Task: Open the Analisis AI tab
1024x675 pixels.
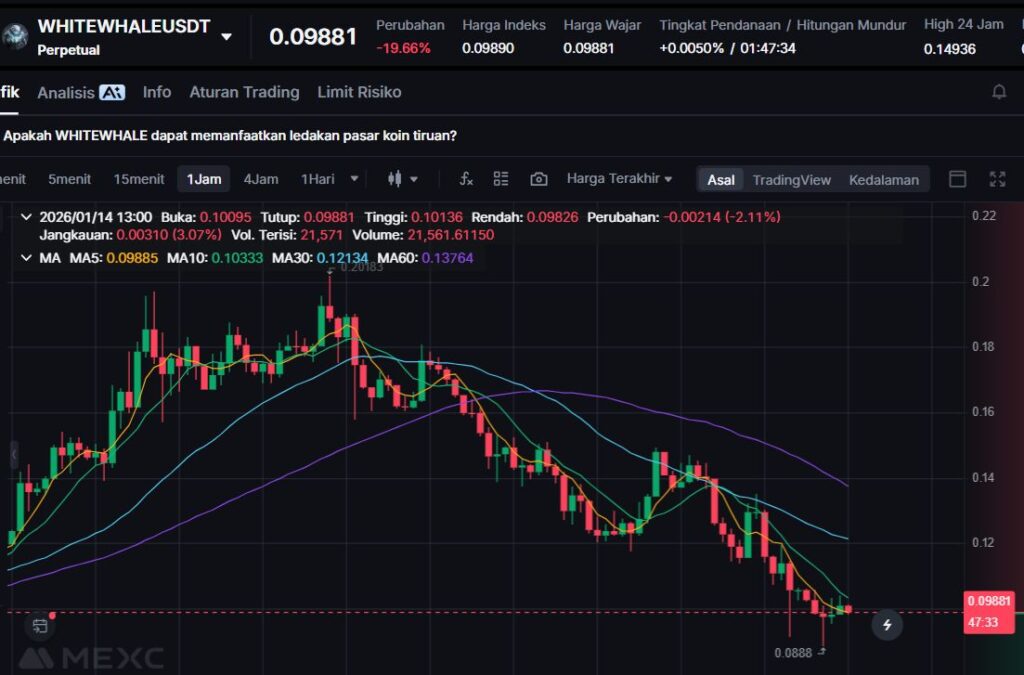Action: coord(80,92)
